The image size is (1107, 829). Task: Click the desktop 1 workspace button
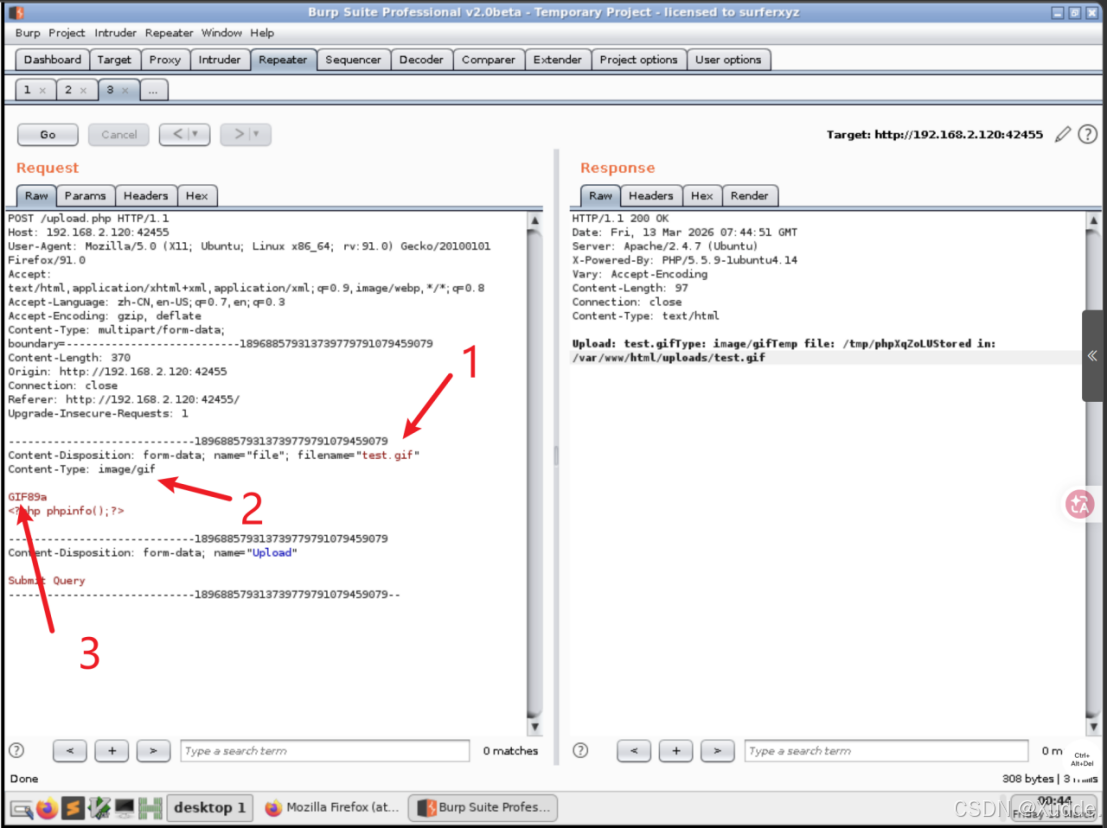(x=210, y=807)
